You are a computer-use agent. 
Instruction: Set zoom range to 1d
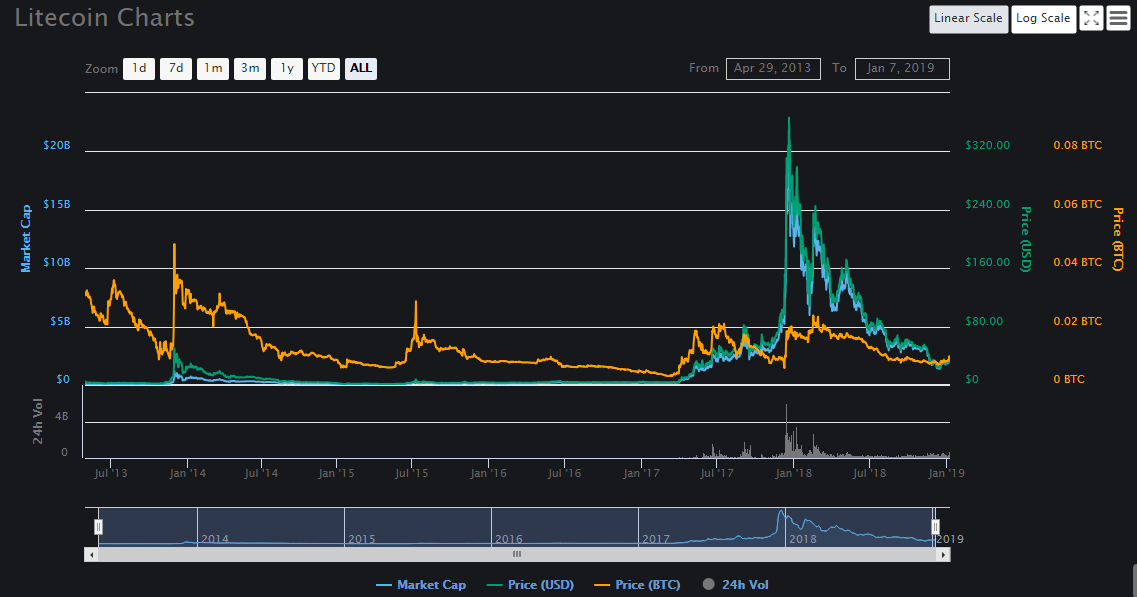139,68
